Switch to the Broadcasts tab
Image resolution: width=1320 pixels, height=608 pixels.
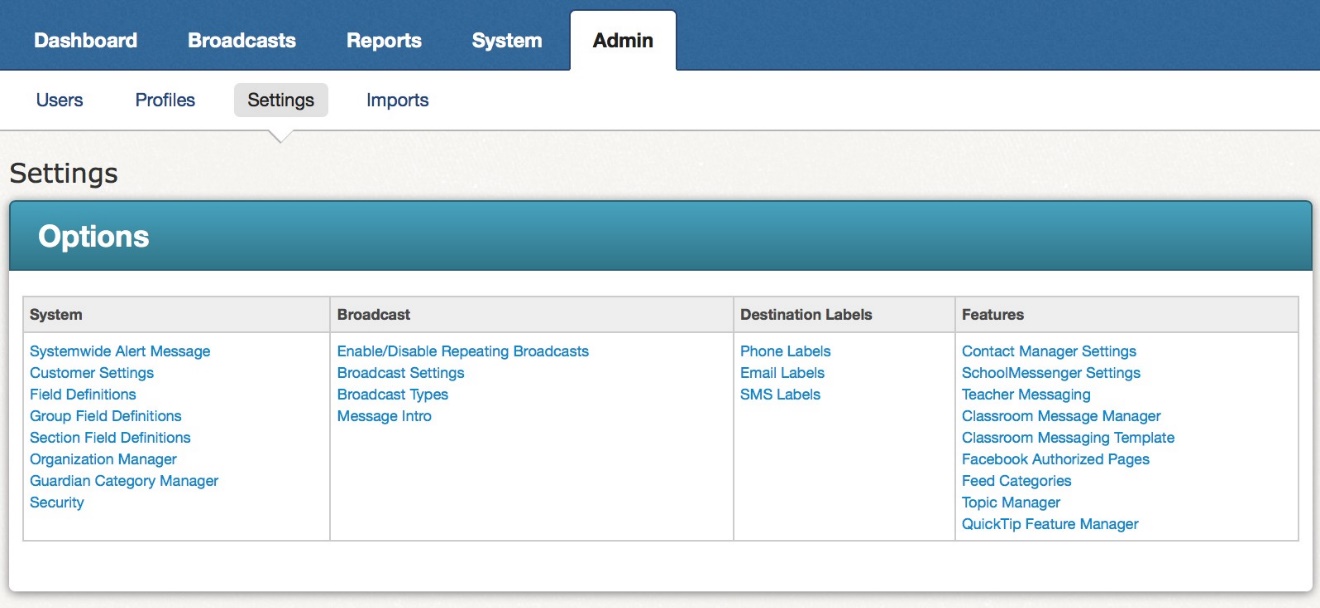tap(241, 41)
